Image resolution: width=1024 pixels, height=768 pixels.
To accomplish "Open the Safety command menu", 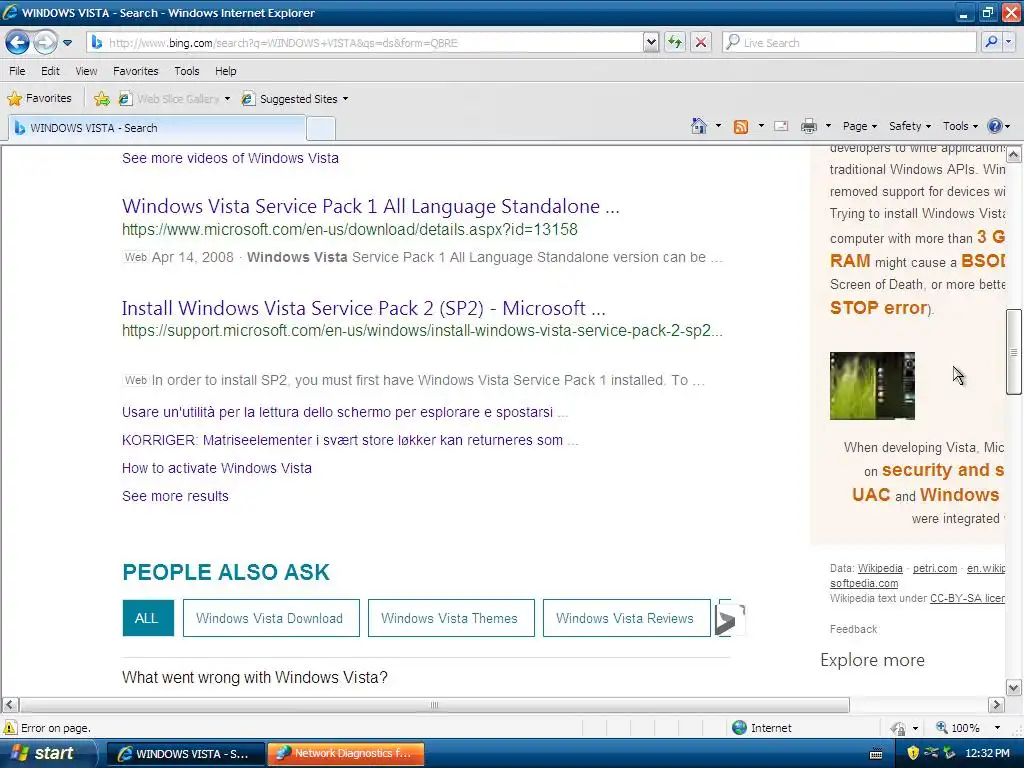I will tap(910, 126).
